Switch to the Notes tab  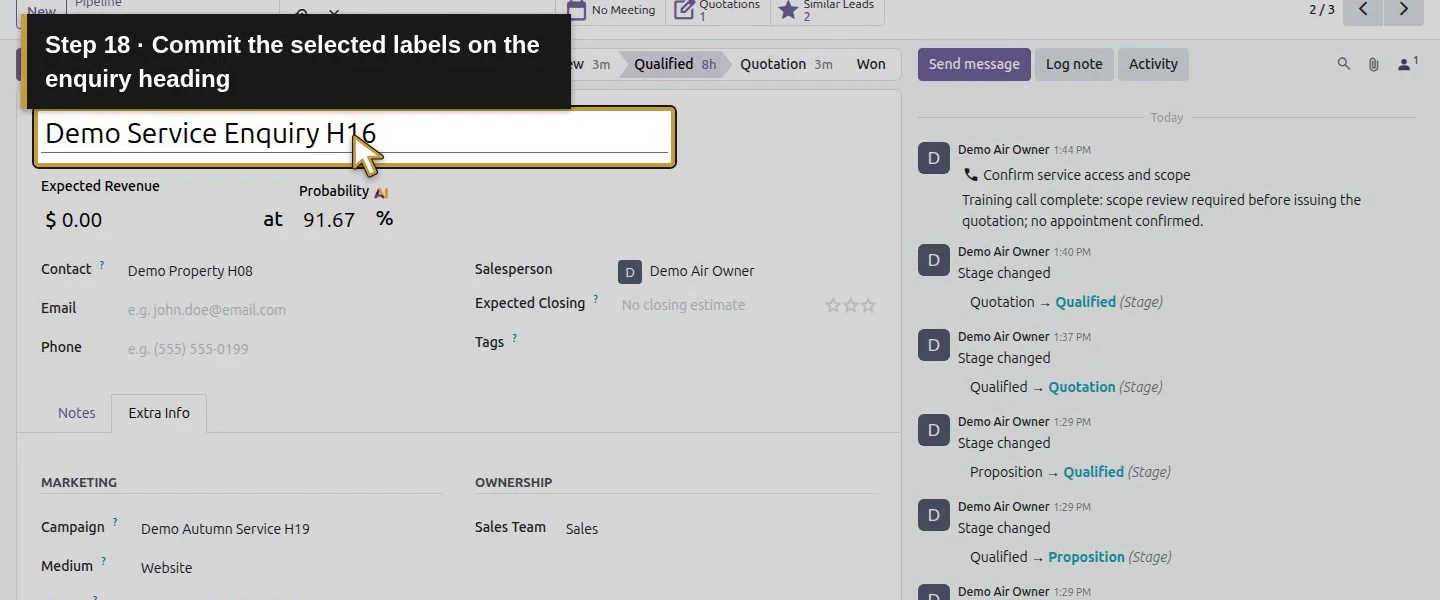77,413
